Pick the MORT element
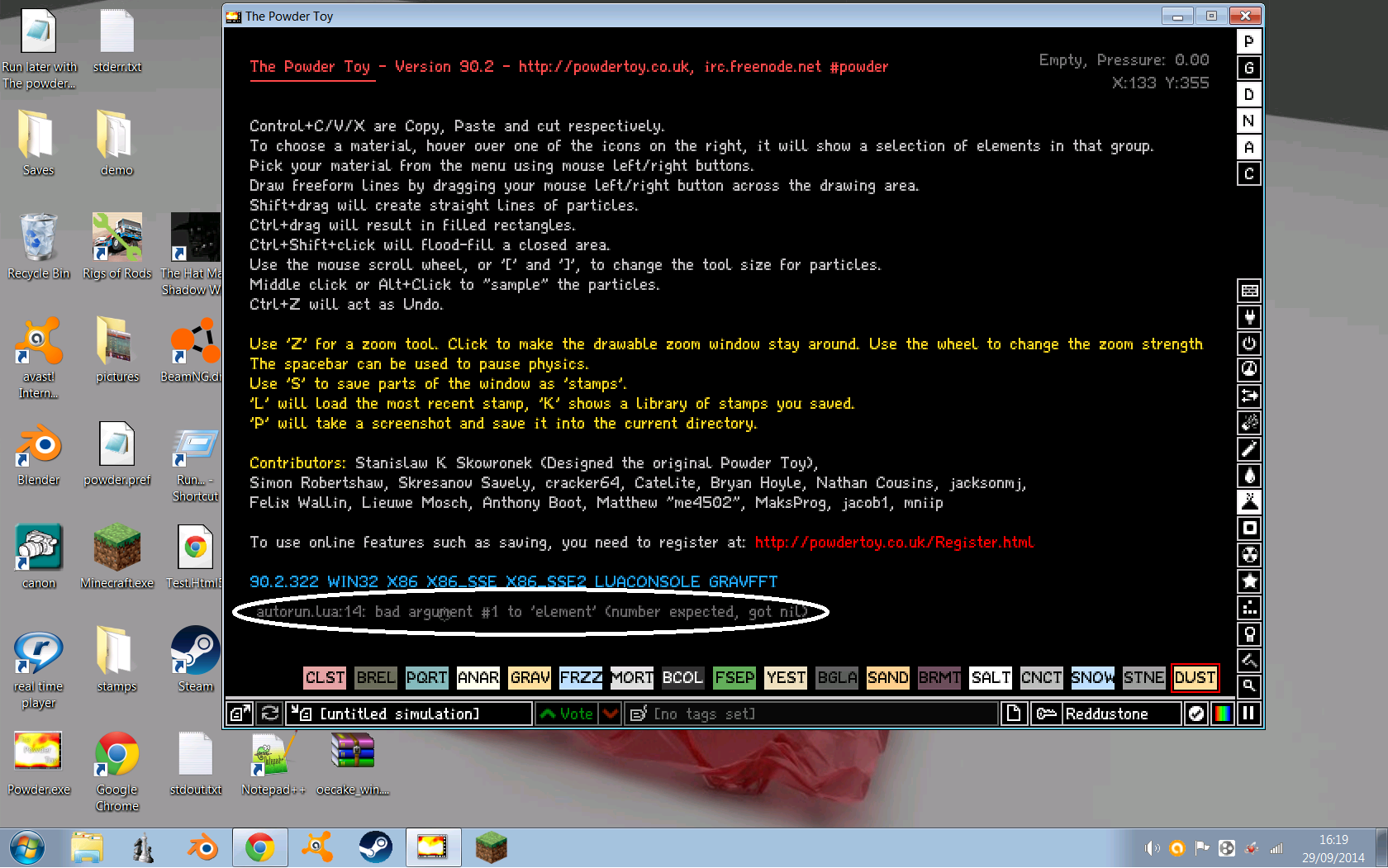The height and width of the screenshot is (868, 1388). click(x=632, y=678)
